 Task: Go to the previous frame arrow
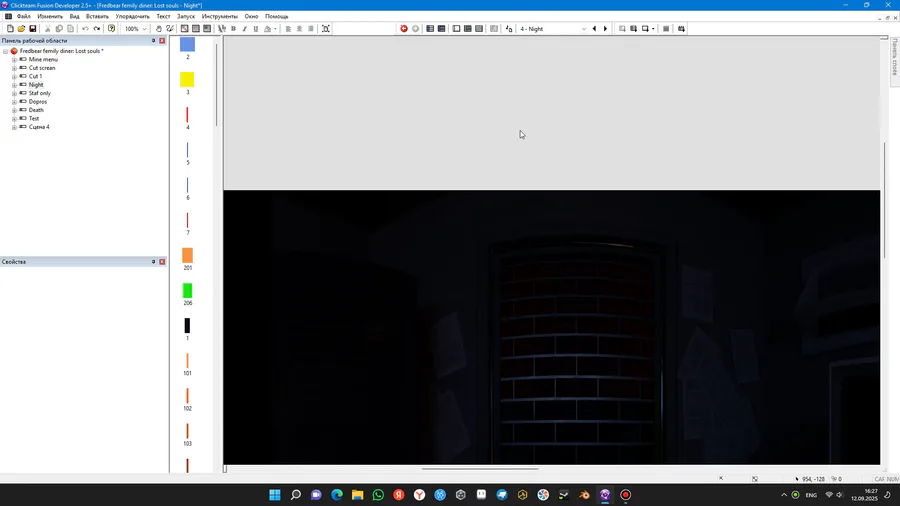coord(594,29)
